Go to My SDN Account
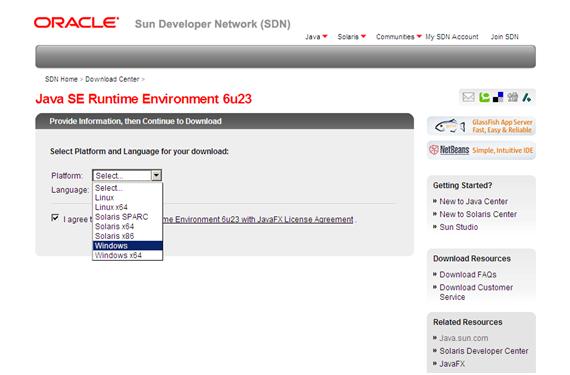 pos(452,37)
